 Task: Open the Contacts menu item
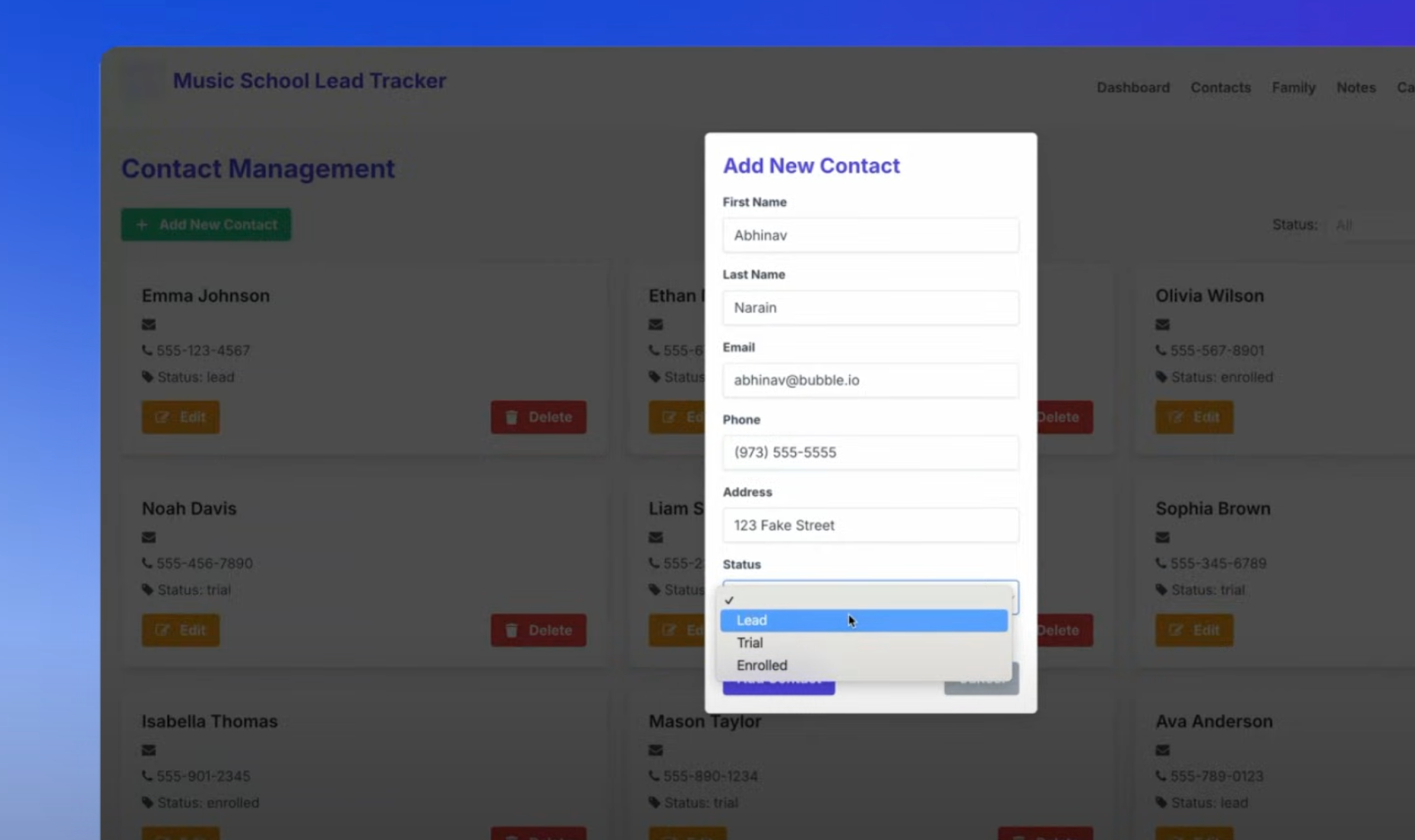(1220, 87)
